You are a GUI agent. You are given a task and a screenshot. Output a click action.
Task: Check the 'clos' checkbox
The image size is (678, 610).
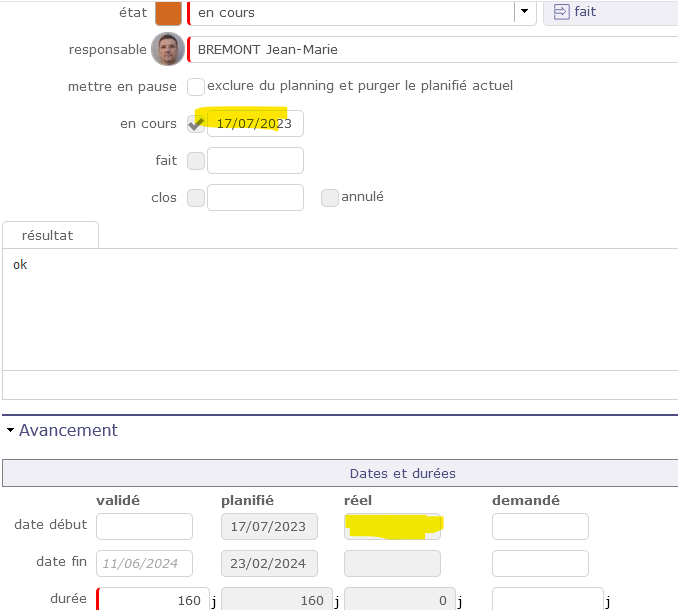click(x=195, y=198)
